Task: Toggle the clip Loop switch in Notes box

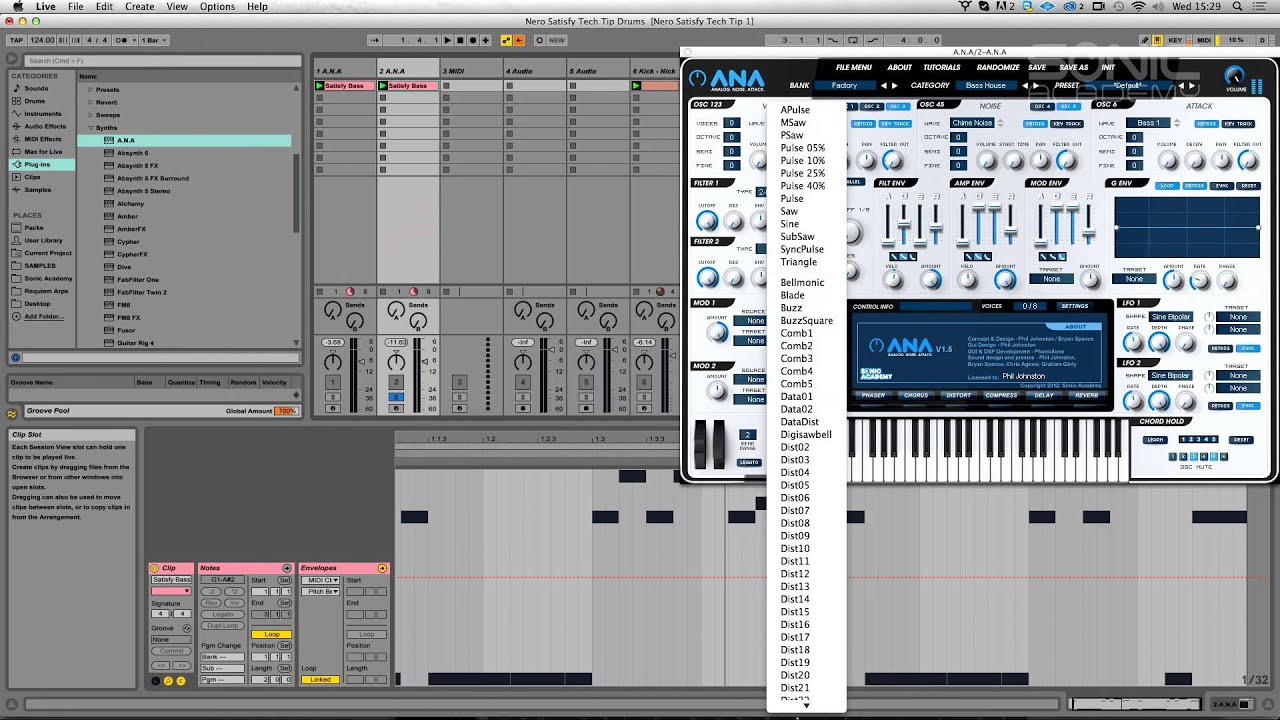Action: click(272, 634)
